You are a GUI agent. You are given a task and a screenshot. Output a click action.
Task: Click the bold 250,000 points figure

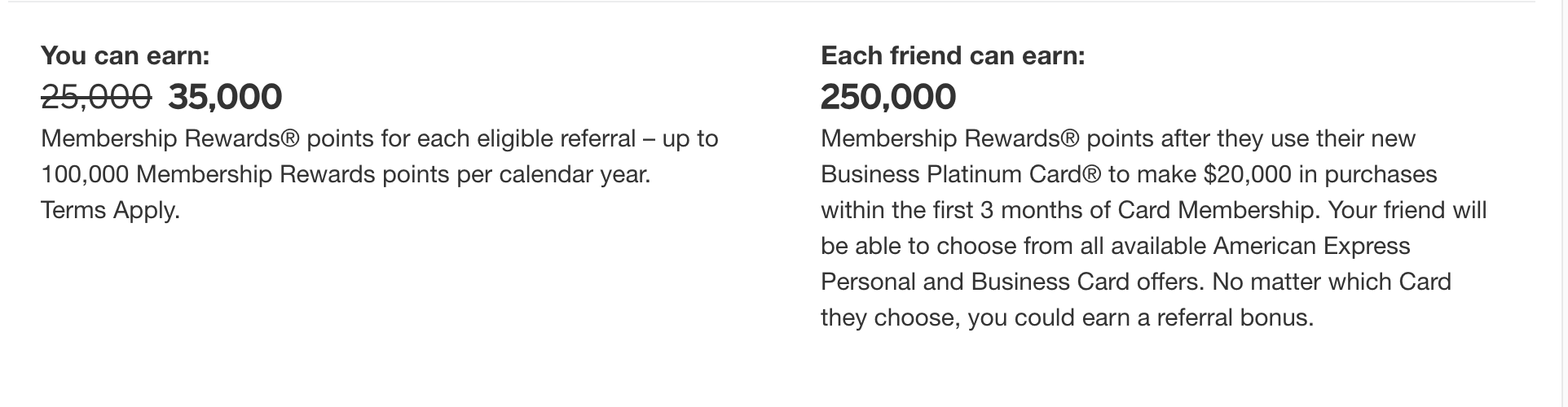(888, 97)
